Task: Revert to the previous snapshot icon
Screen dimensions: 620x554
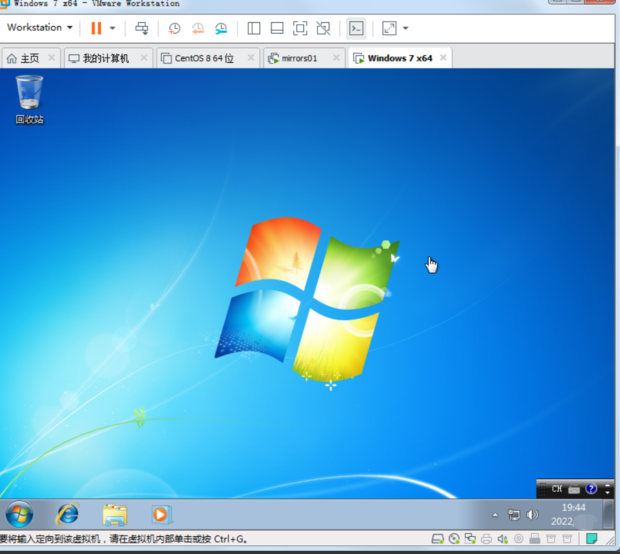Action: pos(198,28)
